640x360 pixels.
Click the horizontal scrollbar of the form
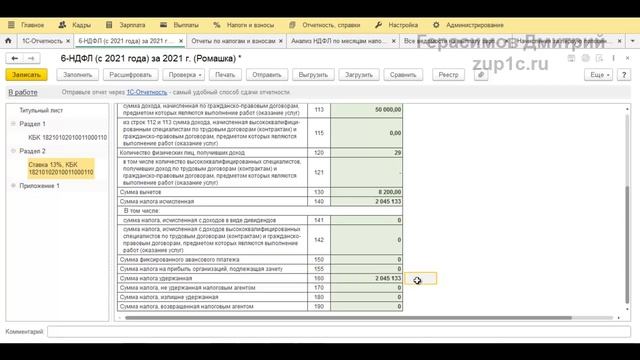(348, 318)
